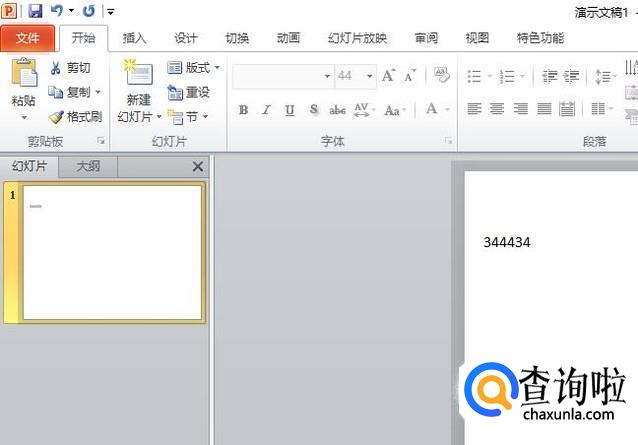Open the 特色功能 tab

pyautogui.click(x=540, y=38)
